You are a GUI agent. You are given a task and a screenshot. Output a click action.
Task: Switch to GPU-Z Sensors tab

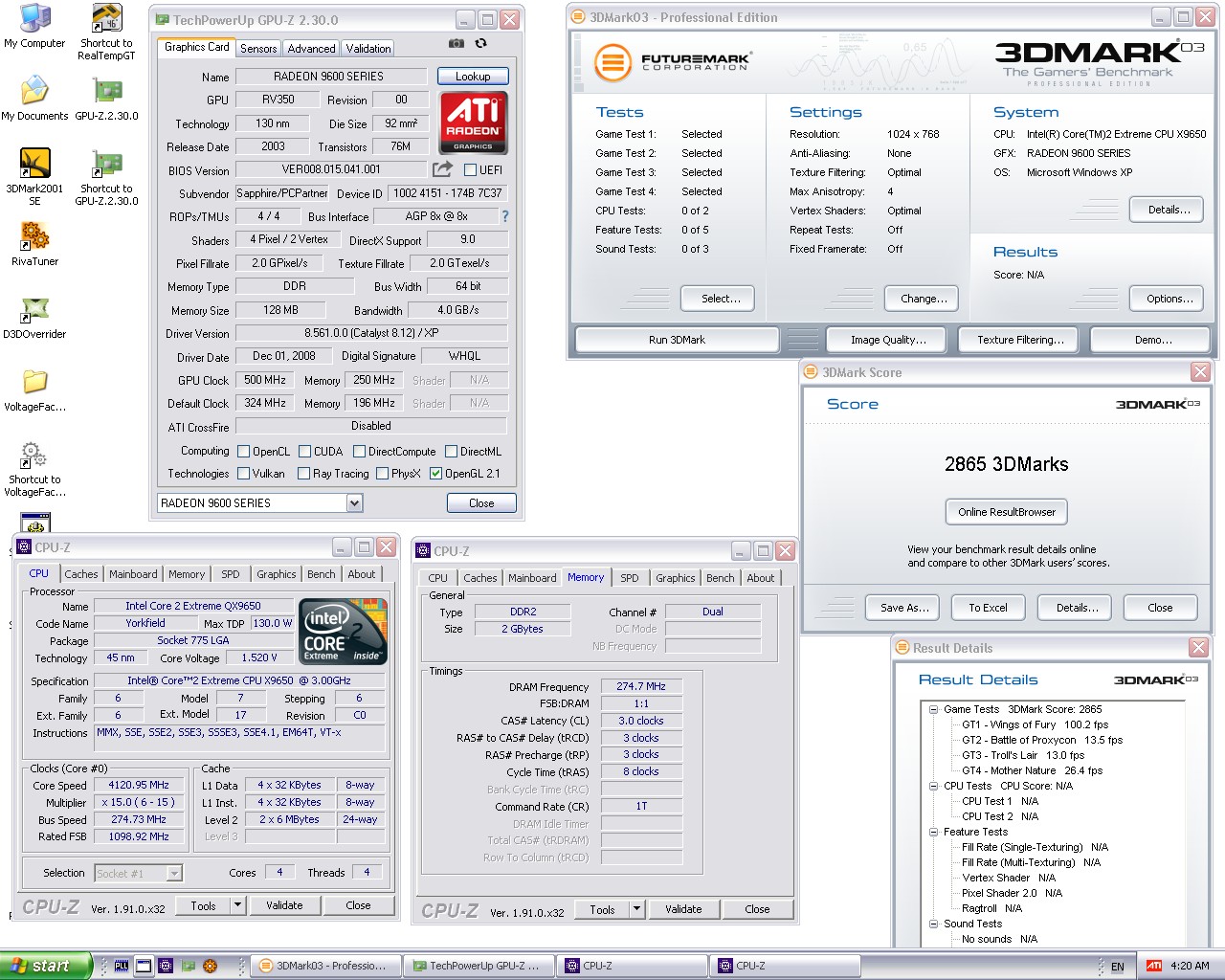(x=258, y=48)
